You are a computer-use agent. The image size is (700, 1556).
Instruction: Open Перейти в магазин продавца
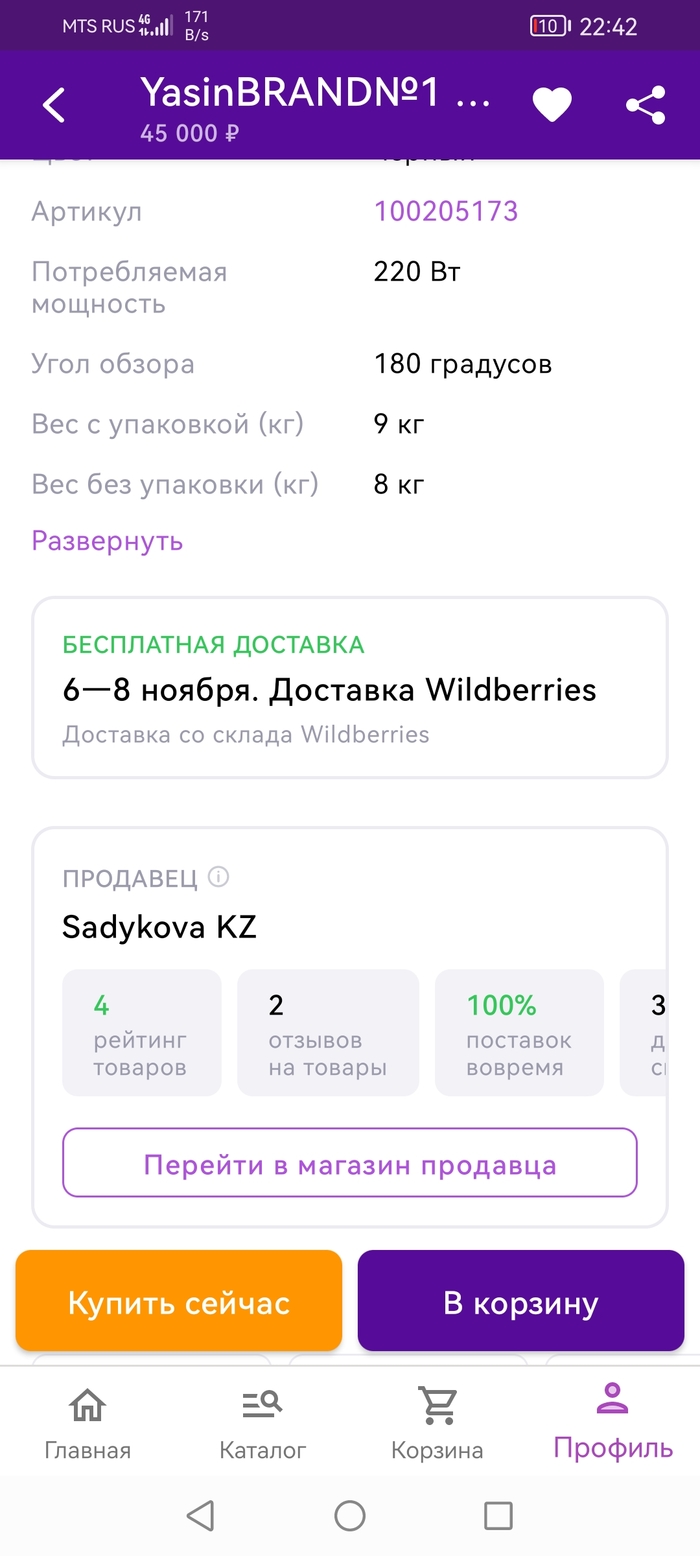350,1165
